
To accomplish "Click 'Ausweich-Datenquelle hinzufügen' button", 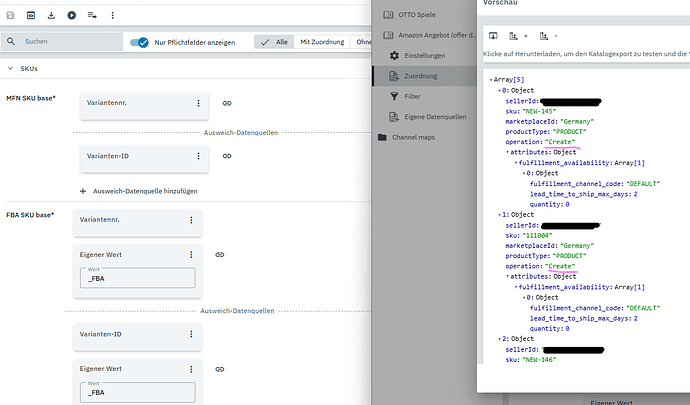I will point(138,190).
